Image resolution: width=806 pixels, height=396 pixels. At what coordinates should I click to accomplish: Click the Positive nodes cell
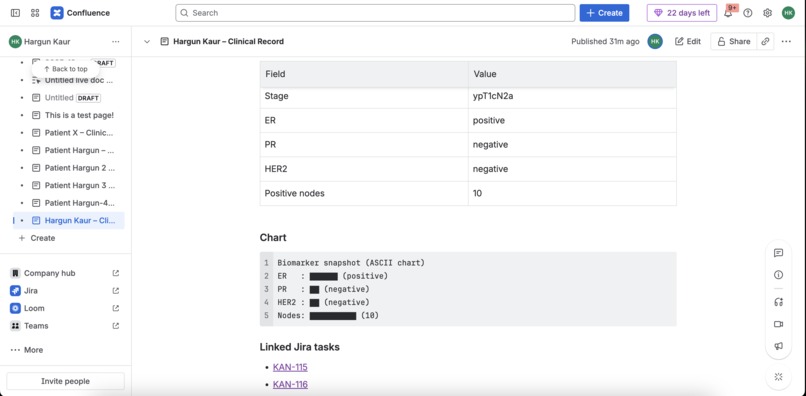point(364,193)
